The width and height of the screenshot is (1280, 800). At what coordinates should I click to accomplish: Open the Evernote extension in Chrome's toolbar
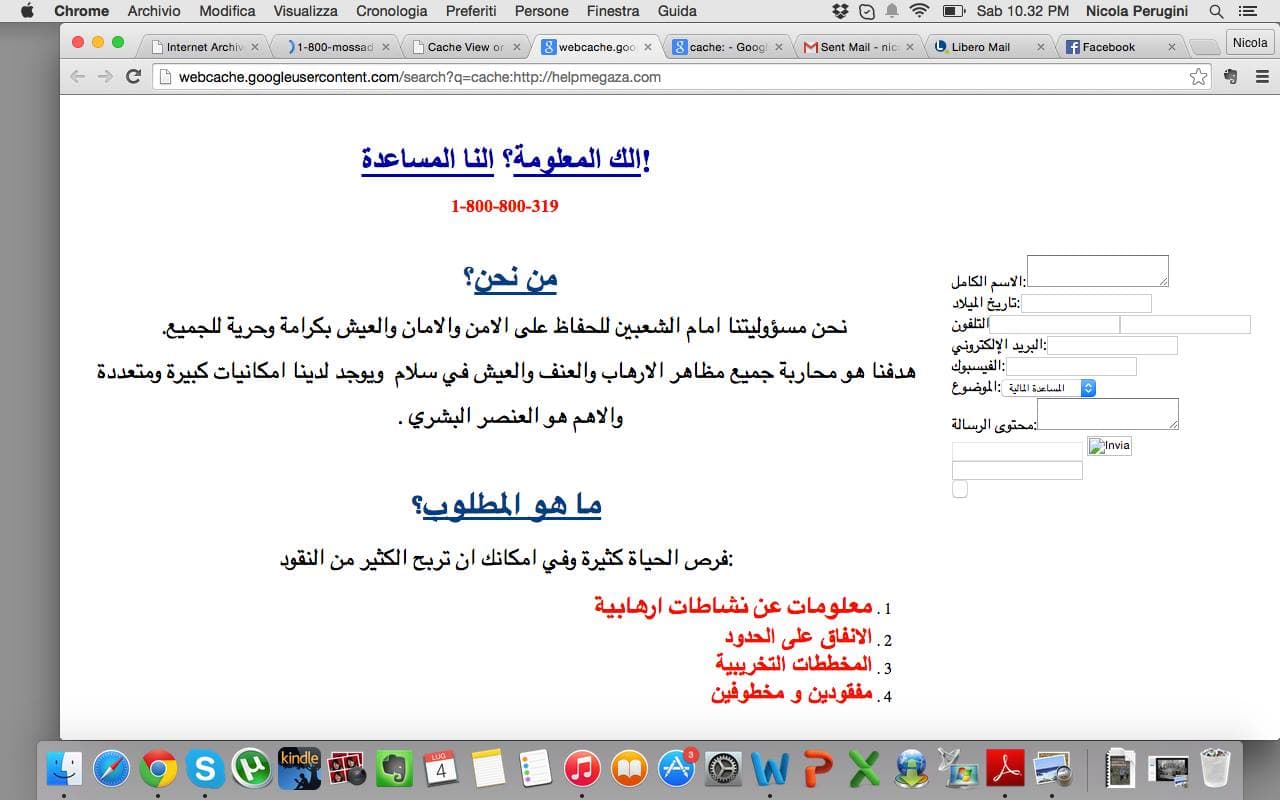1231,77
